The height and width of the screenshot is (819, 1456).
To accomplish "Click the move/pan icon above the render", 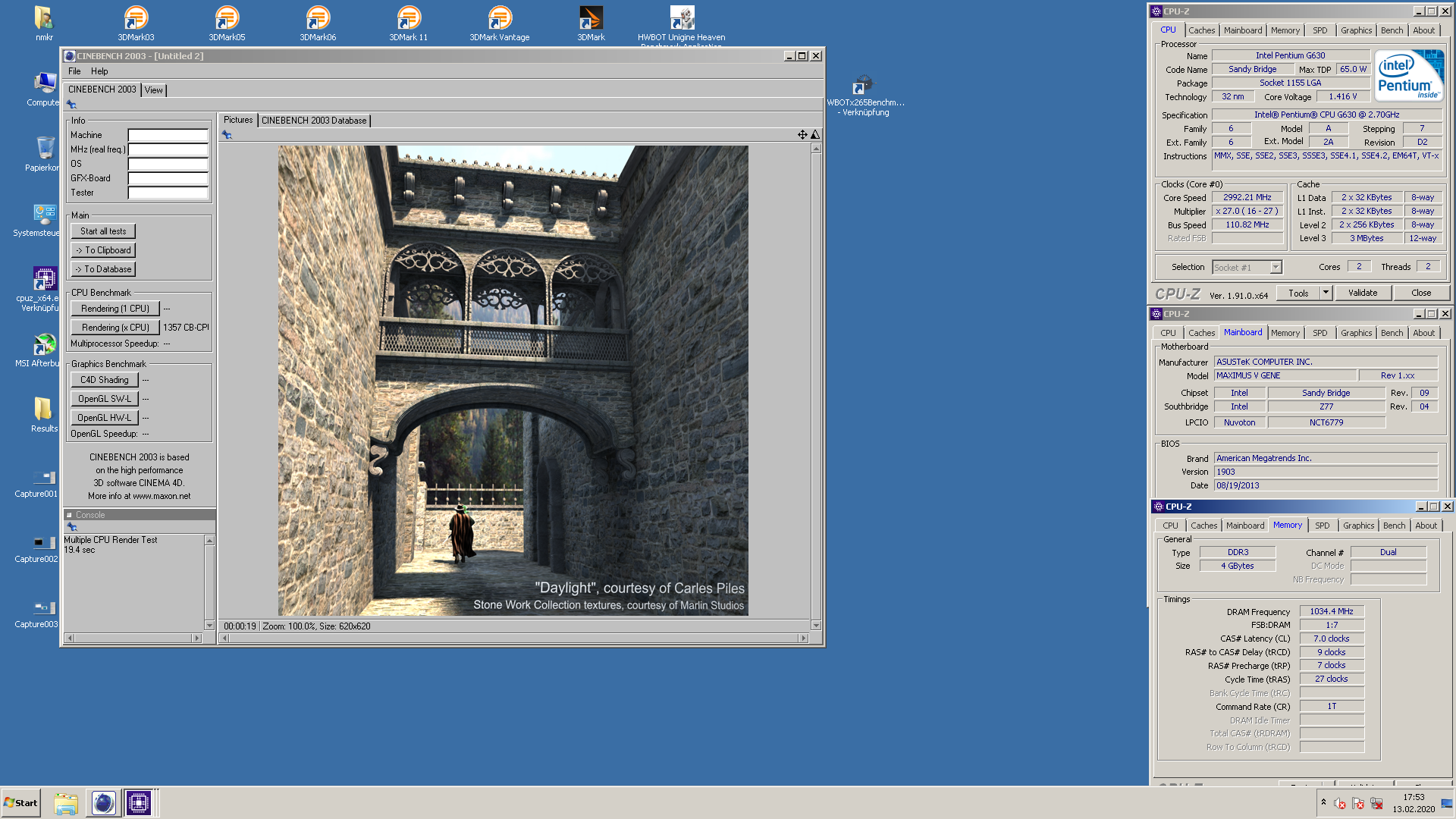I will (x=802, y=135).
